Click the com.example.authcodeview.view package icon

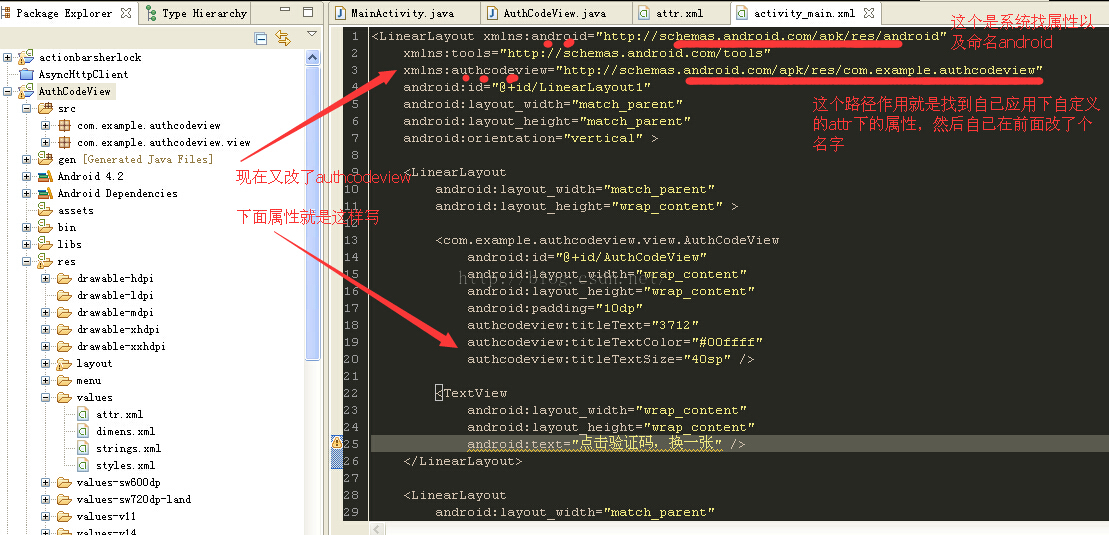click(x=64, y=142)
